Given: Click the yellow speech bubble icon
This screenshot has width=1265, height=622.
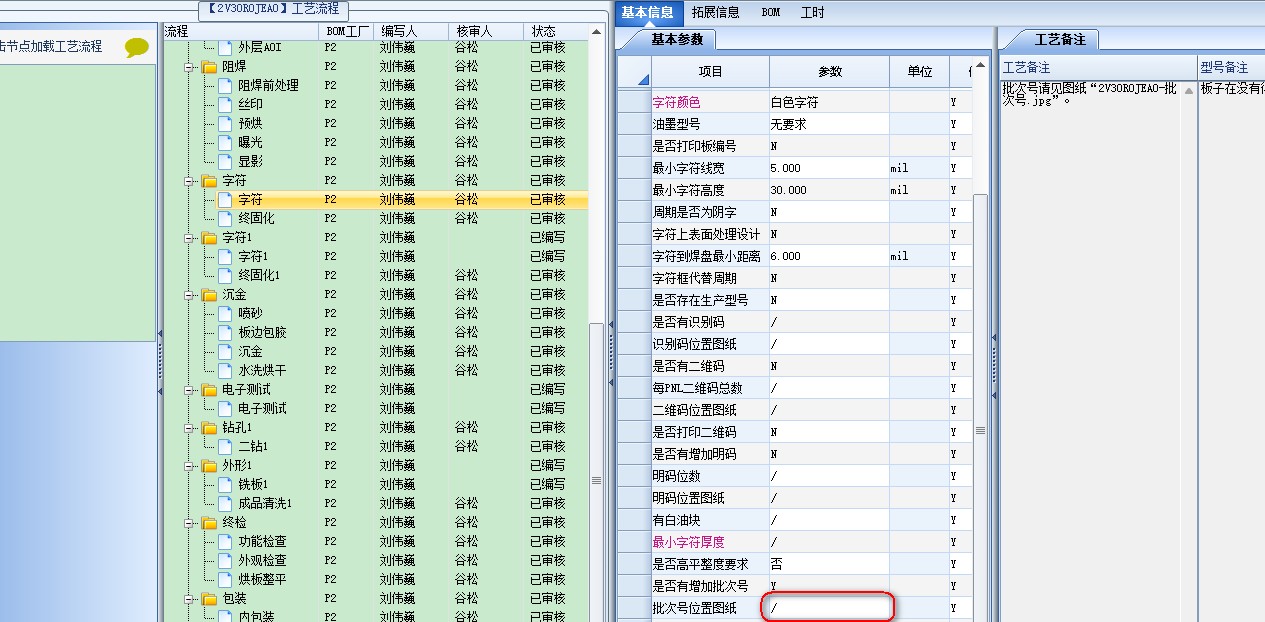Looking at the screenshot, I should pyautogui.click(x=137, y=47).
